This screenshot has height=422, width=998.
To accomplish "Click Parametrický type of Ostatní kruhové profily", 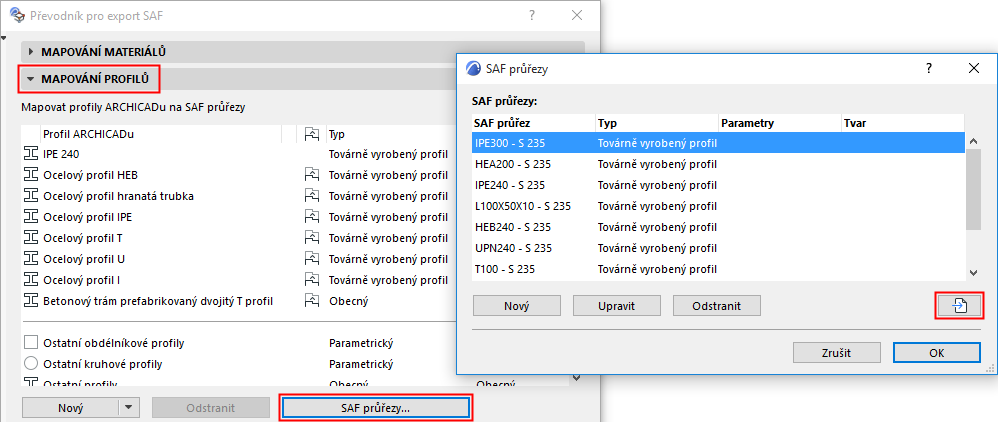I will 361,364.
